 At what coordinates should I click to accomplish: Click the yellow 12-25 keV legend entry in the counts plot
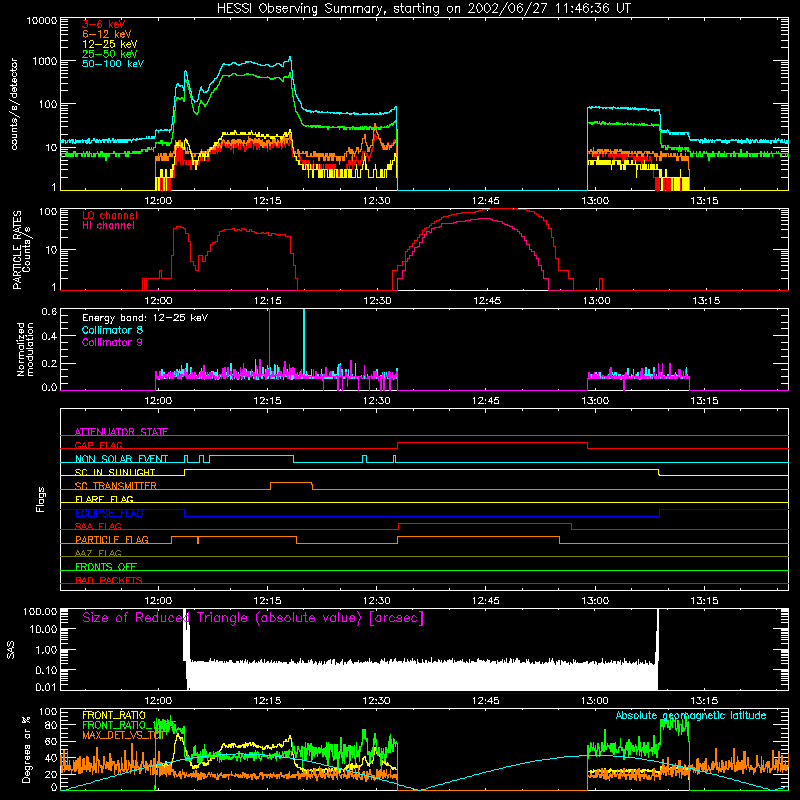coord(110,44)
